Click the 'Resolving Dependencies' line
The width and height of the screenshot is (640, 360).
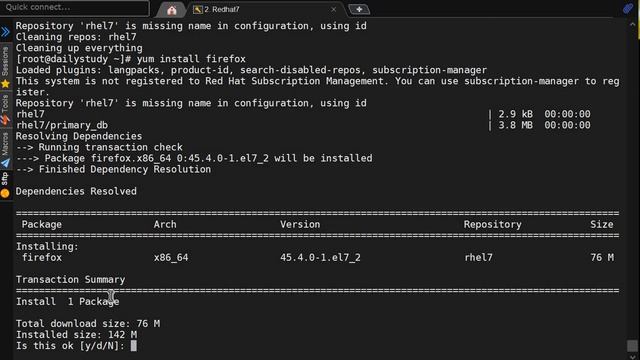pos(79,136)
